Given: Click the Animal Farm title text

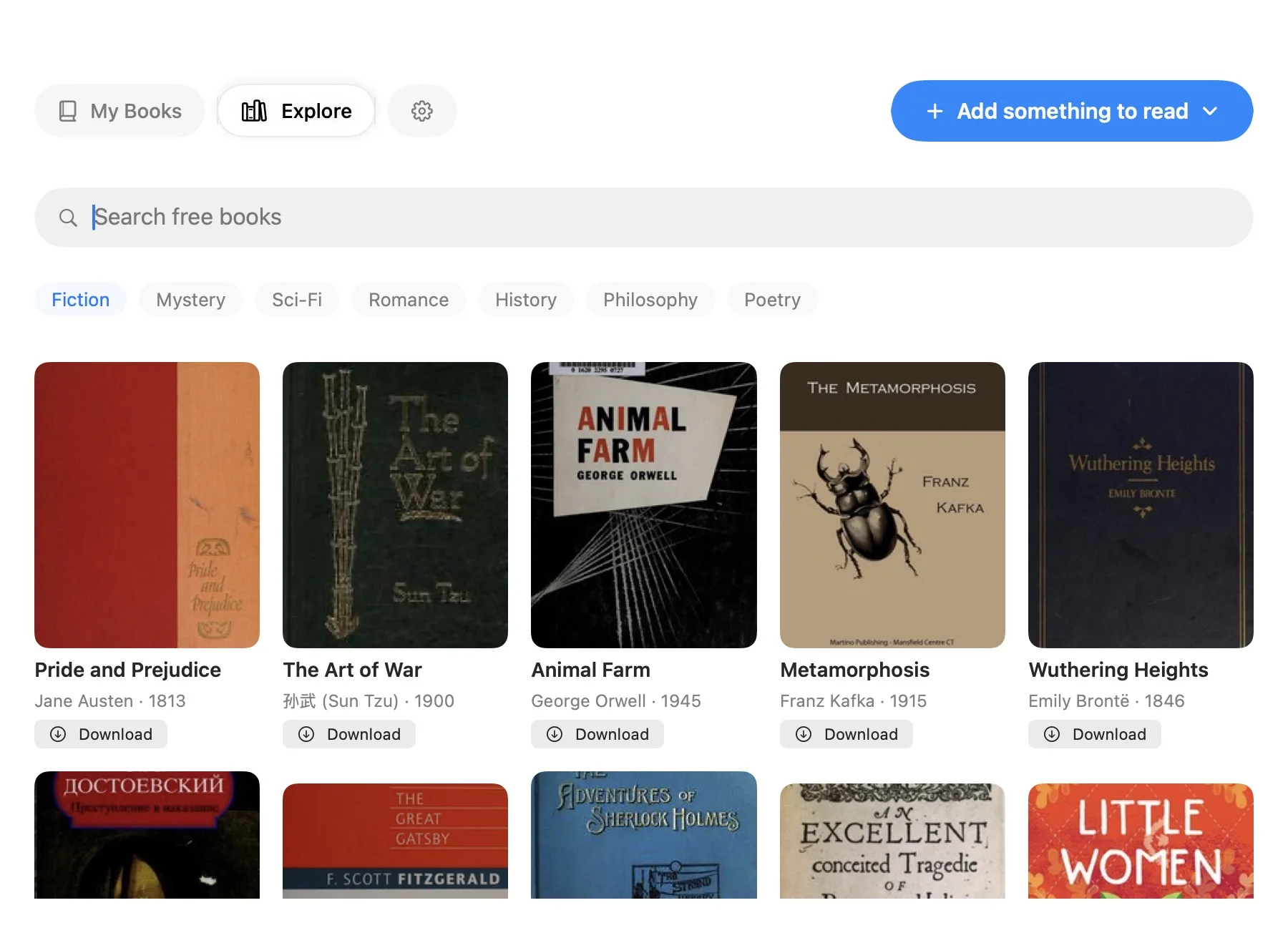Looking at the screenshot, I should tap(591, 670).
